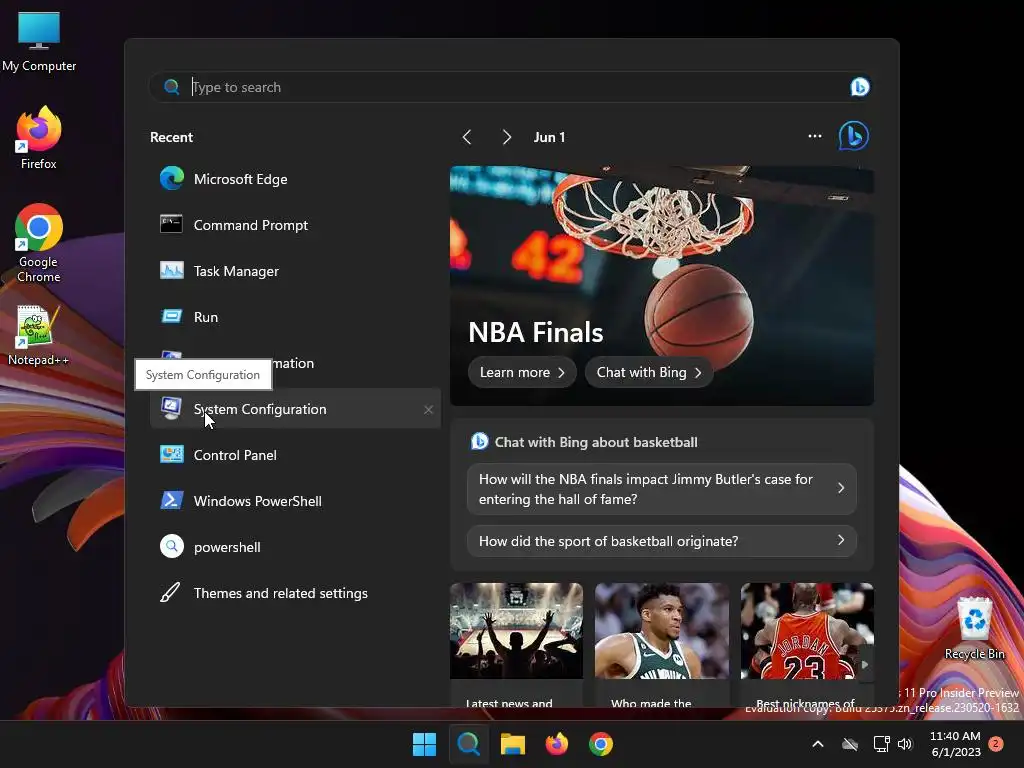Open the Run dialog entry
This screenshot has height=768, width=1024.
click(295, 317)
